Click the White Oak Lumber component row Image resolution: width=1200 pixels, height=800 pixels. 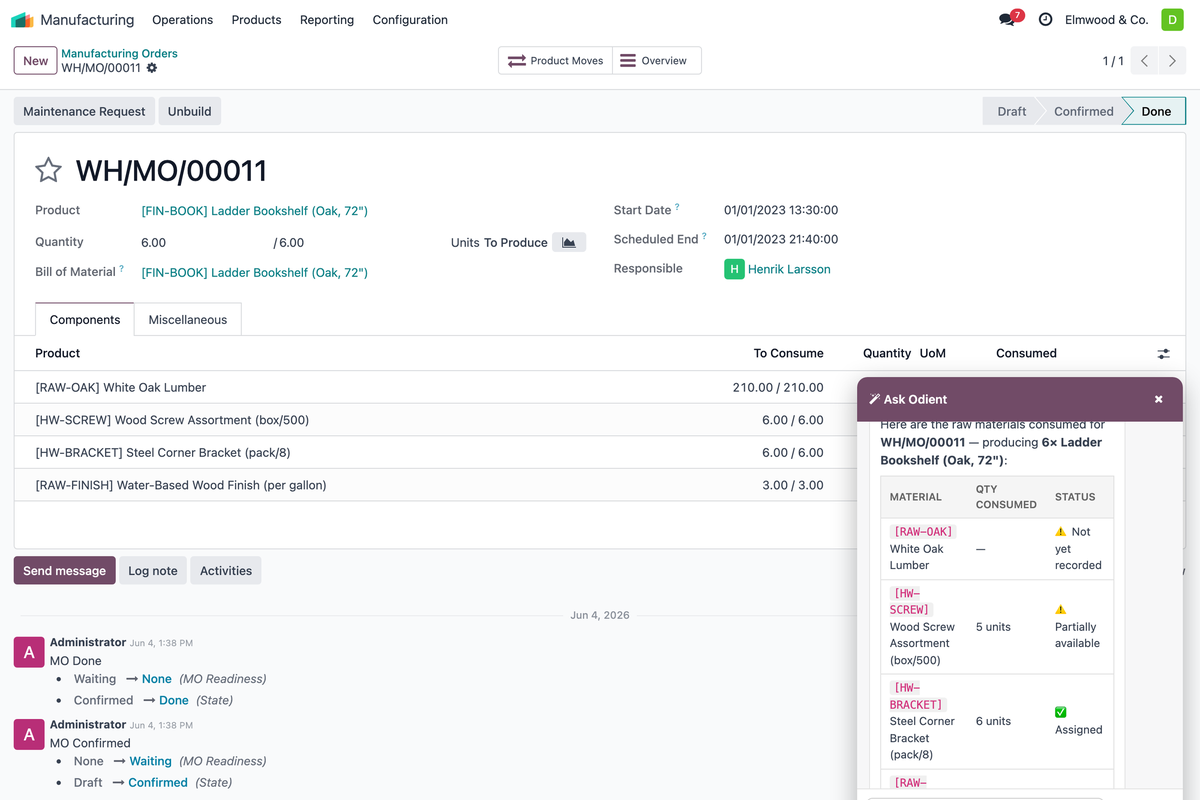(436, 387)
